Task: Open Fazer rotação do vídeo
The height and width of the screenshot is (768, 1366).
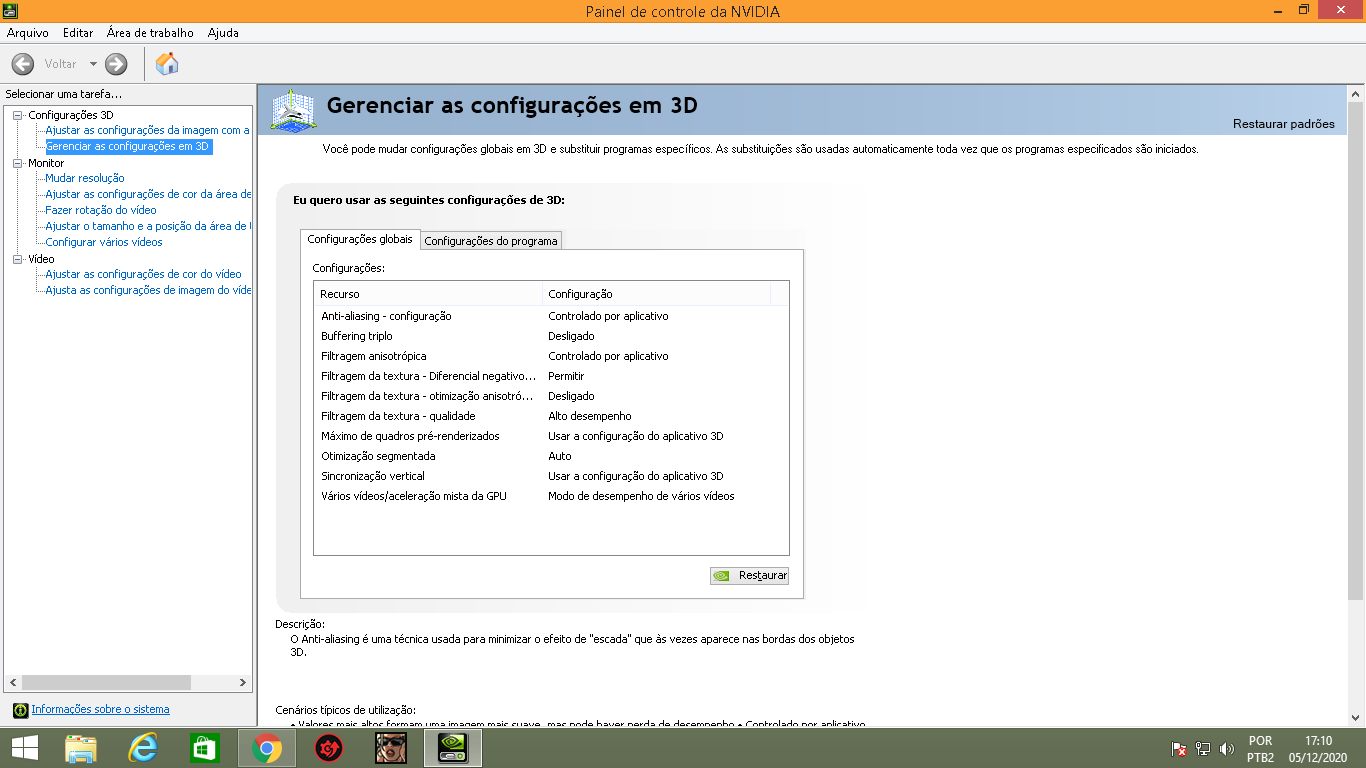Action: point(101,210)
